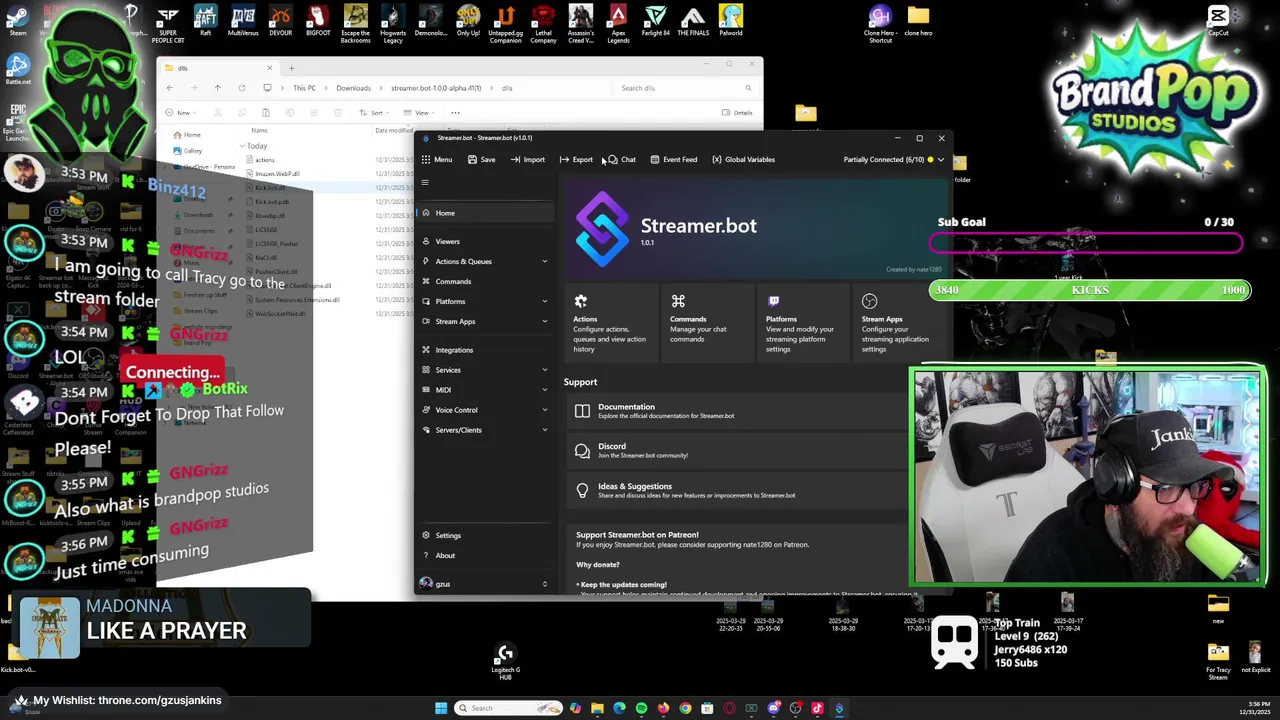
Task: Open Global Variables from the toolbar
Action: click(x=743, y=160)
